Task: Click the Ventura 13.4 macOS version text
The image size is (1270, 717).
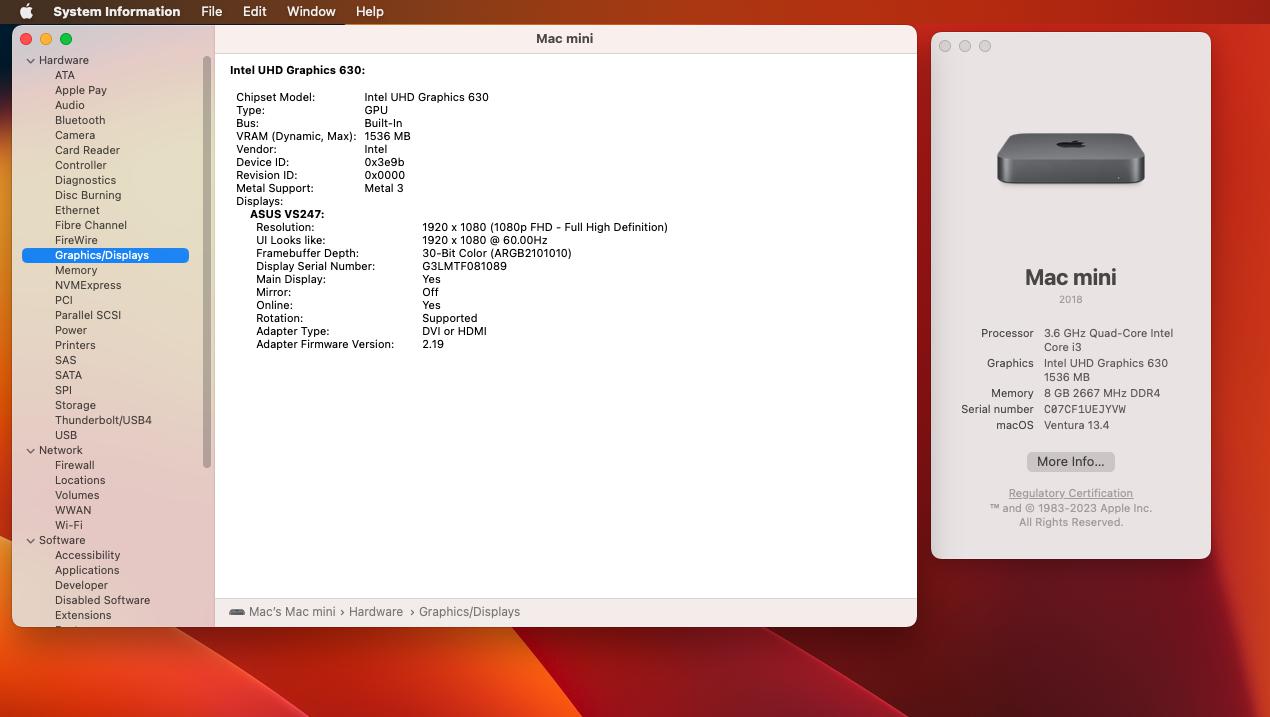Action: (1076, 425)
